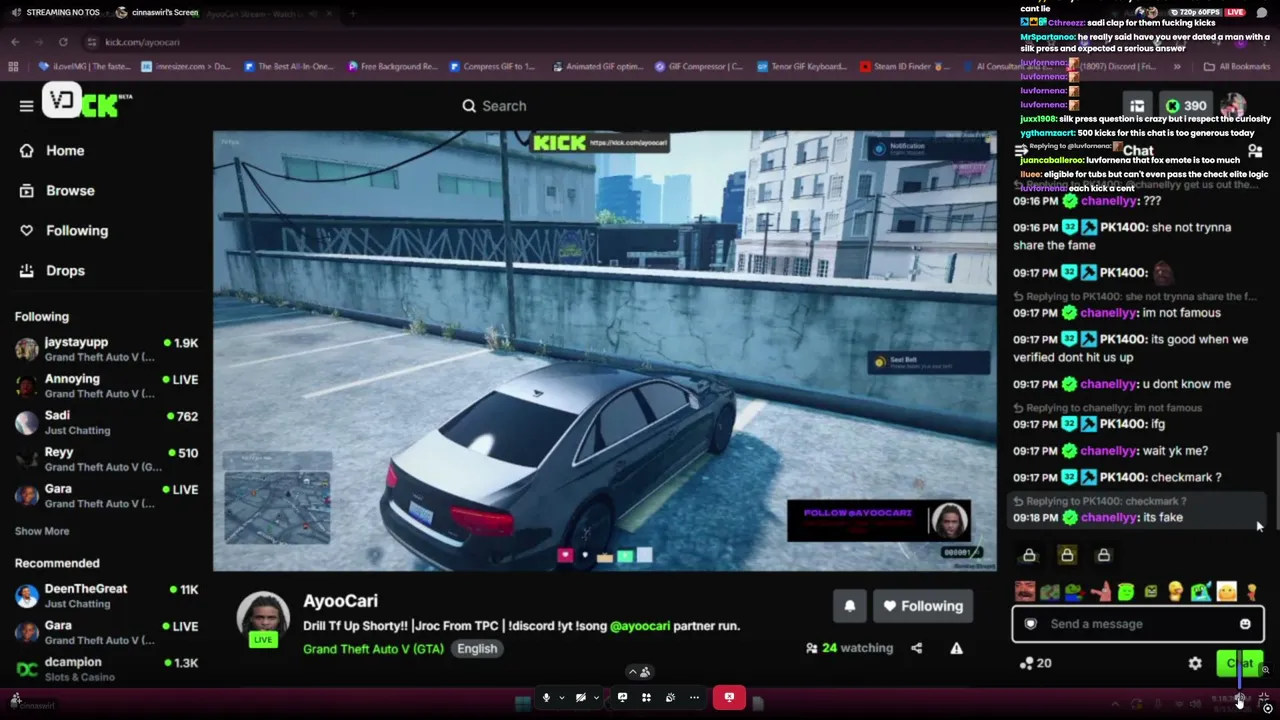The height and width of the screenshot is (720, 1280).
Task: Insert the frog with rose emote
Action: 1075,592
